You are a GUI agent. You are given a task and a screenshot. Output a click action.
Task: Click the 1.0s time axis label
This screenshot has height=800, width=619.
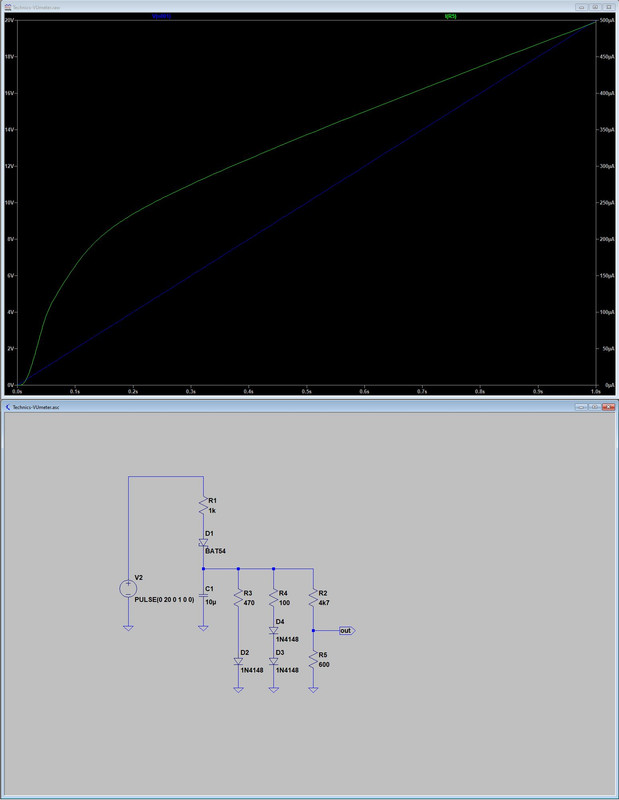click(x=596, y=391)
